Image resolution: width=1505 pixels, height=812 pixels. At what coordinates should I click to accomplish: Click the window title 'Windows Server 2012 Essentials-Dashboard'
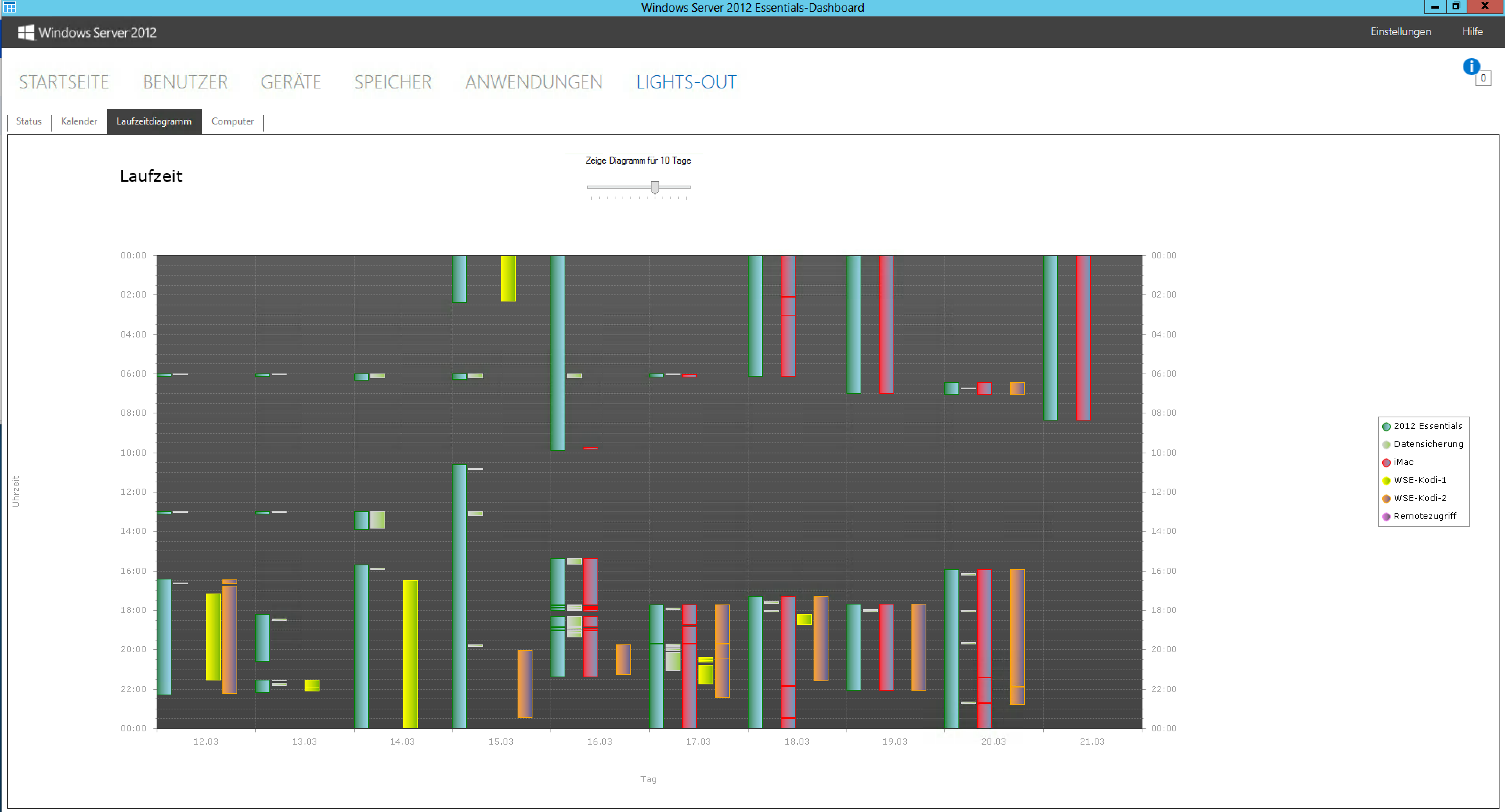click(x=752, y=7)
